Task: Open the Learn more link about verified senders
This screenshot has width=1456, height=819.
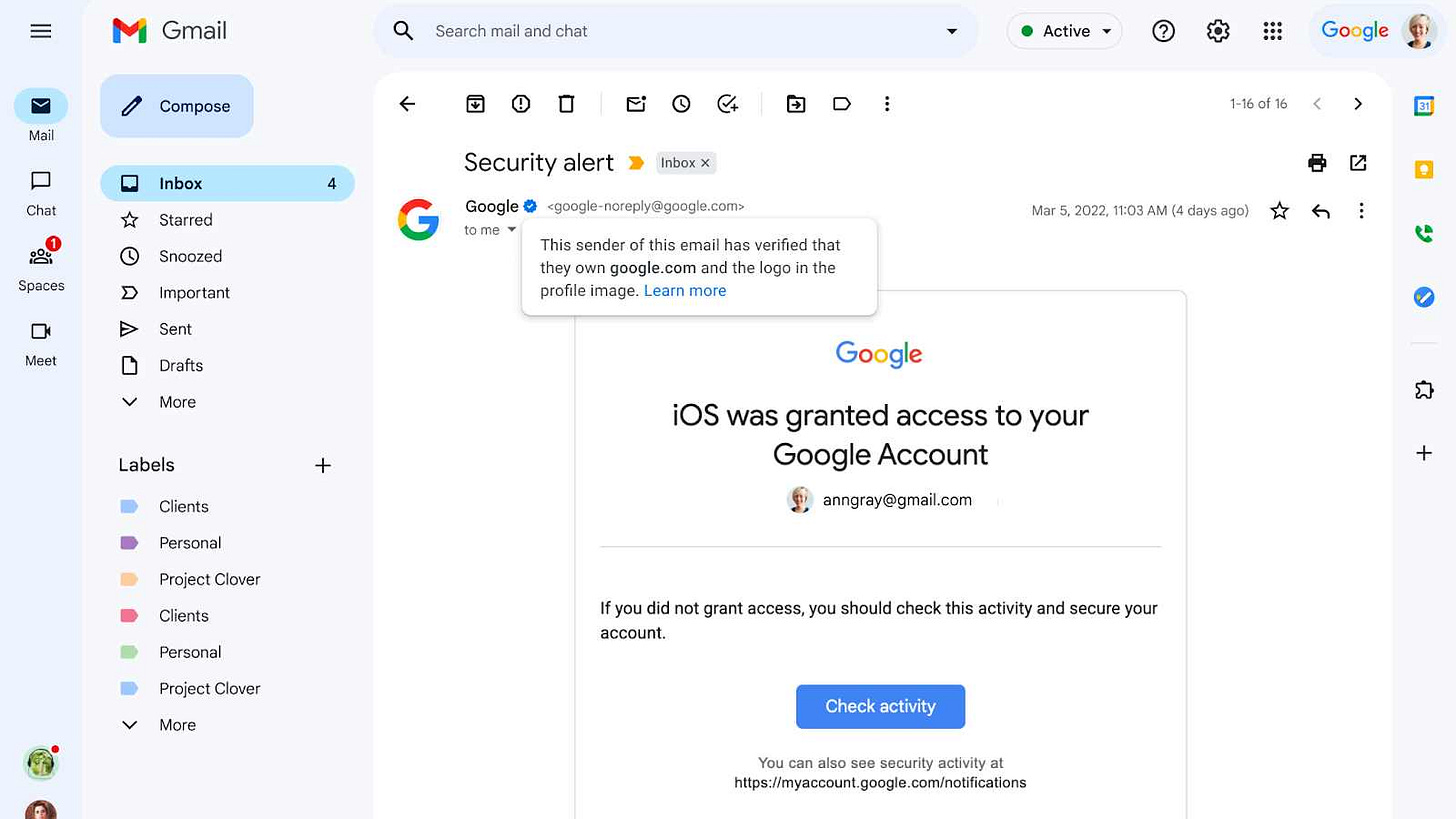Action: pos(684,290)
